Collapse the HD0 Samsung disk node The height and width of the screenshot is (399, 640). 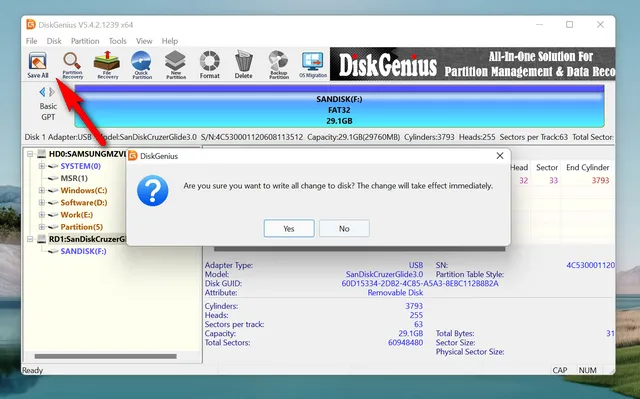point(30,154)
